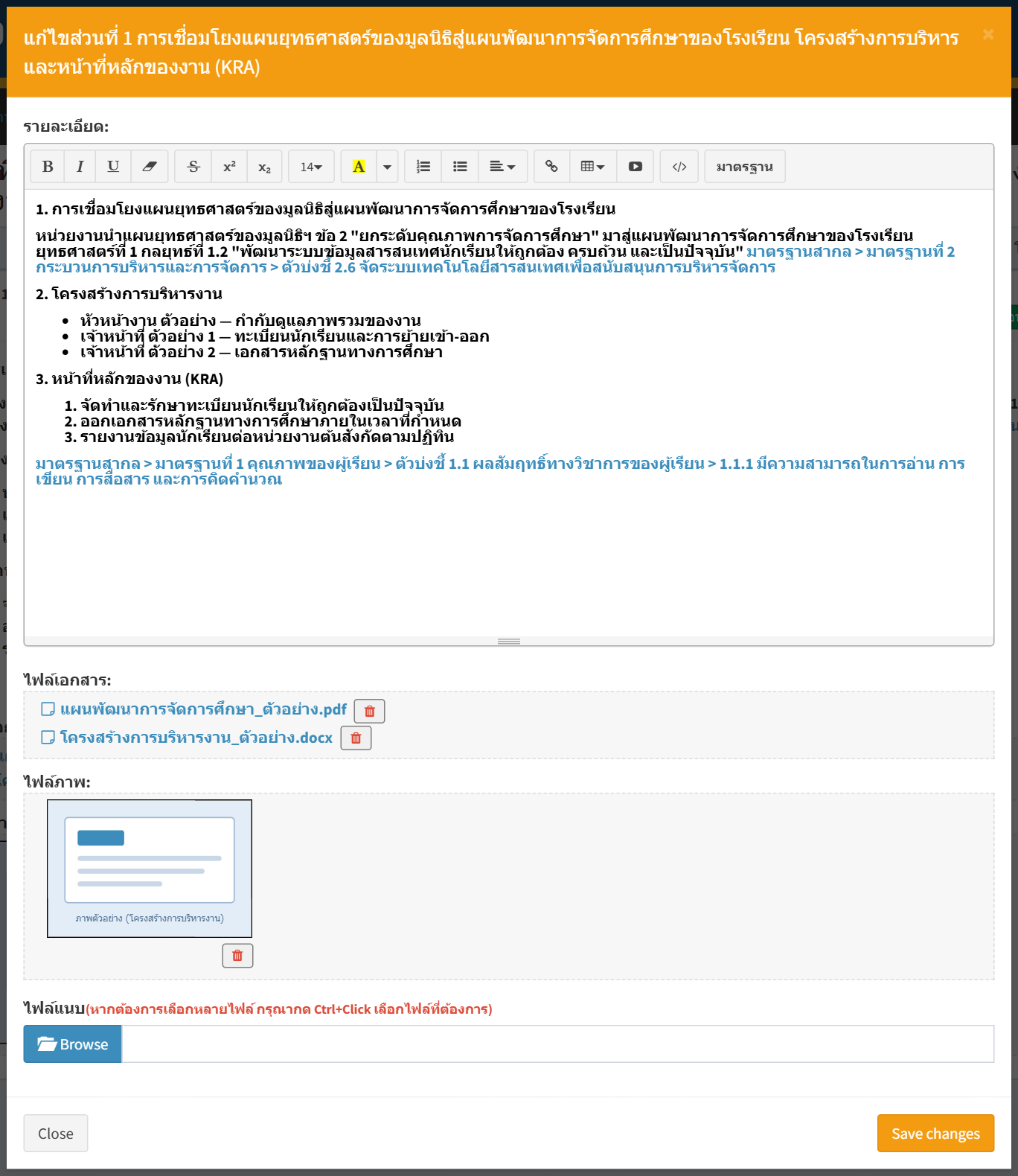Click heading '1. การเชื่อมโยงแผนยุทธศาสตร์ของมูลนิธิ'
The height and width of the screenshot is (1176, 1018).
tap(326, 209)
